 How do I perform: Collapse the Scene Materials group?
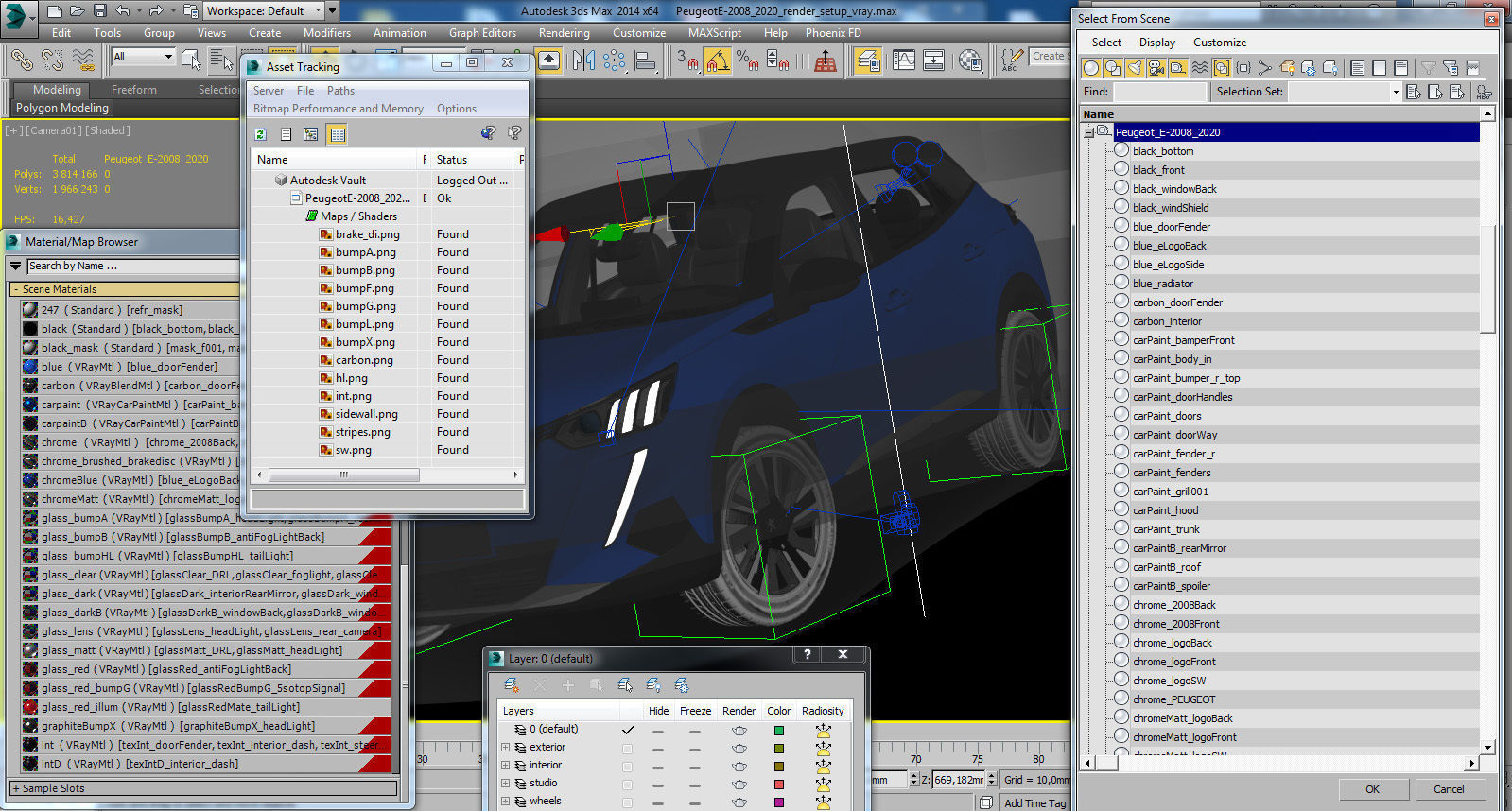point(16,289)
